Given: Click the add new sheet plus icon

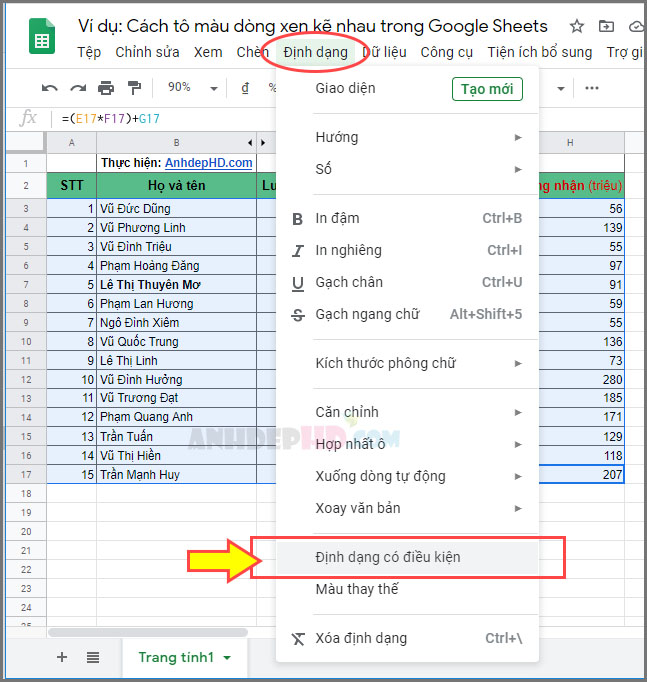Looking at the screenshot, I should click(62, 657).
